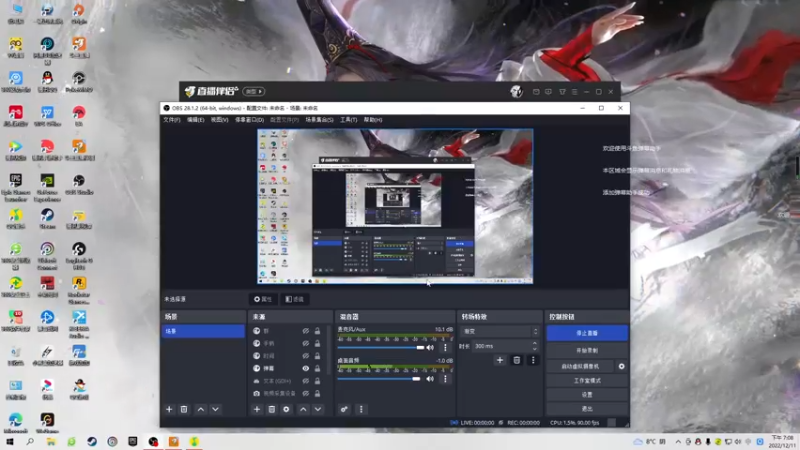The width and height of the screenshot is (800, 450).
Task: Open Windows Start menu
Action: 9,441
